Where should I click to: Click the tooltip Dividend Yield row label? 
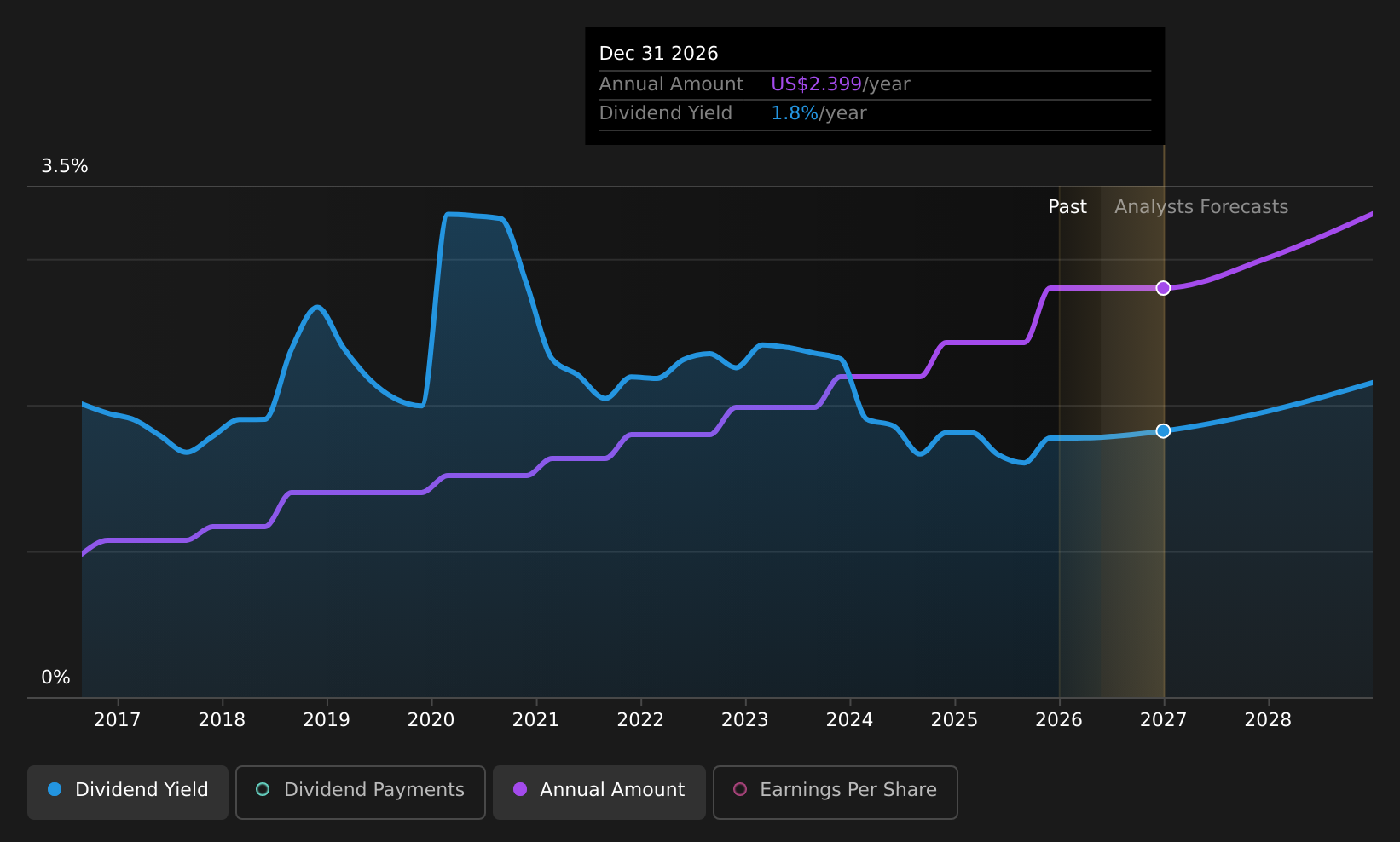tap(666, 113)
